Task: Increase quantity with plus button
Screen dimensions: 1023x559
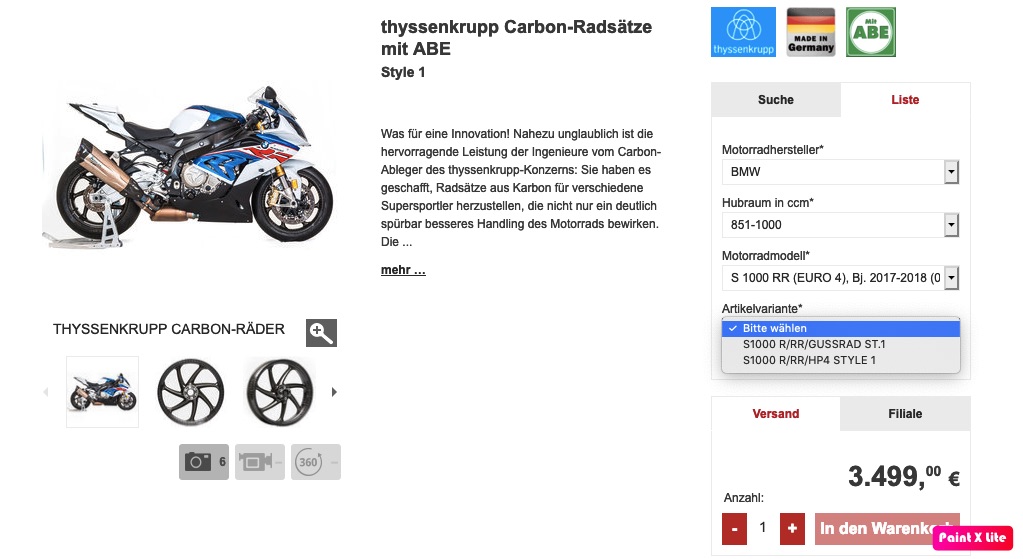Action: (x=792, y=528)
